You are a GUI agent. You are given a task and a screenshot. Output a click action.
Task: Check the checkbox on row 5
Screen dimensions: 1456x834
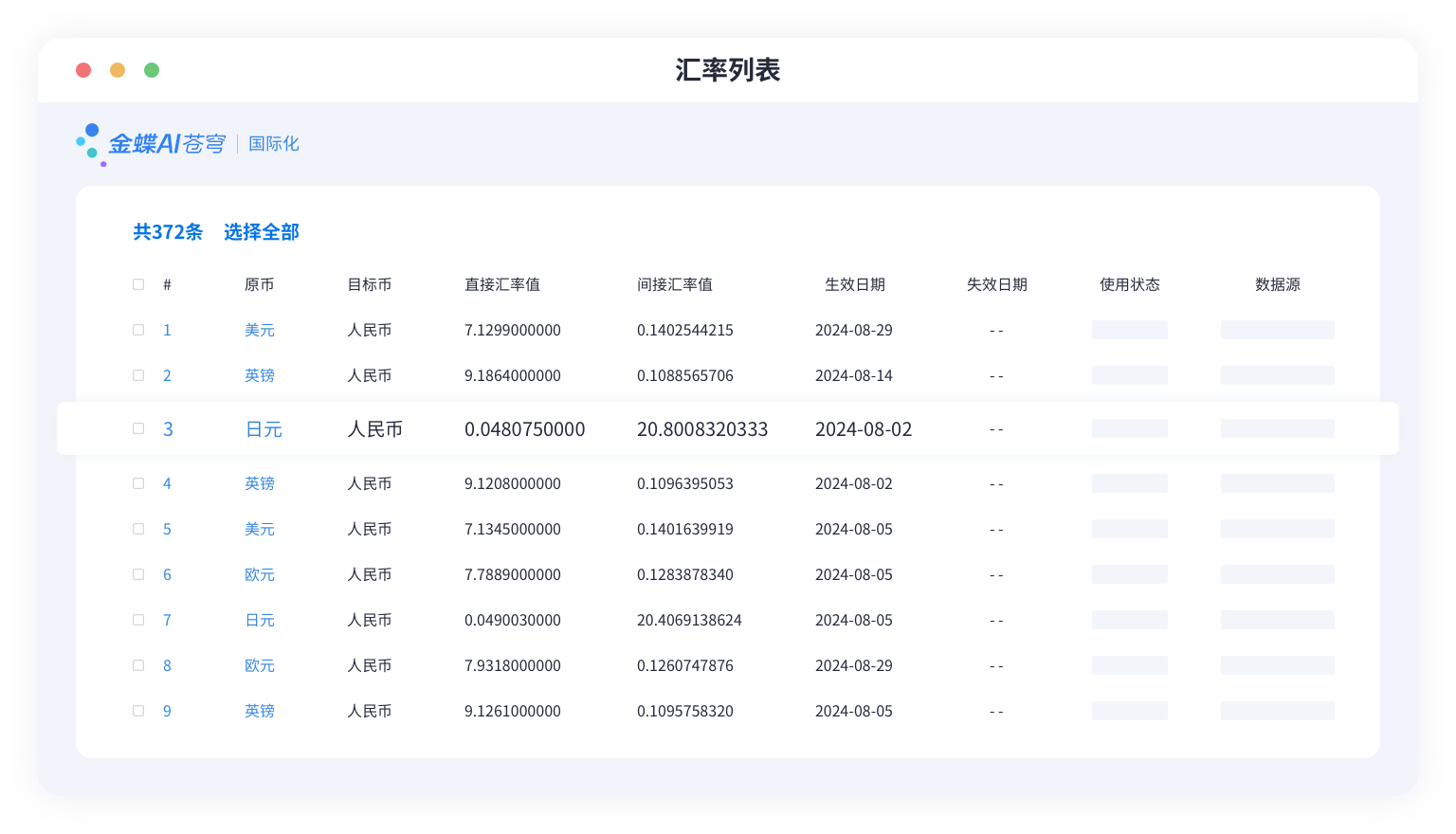(x=137, y=529)
